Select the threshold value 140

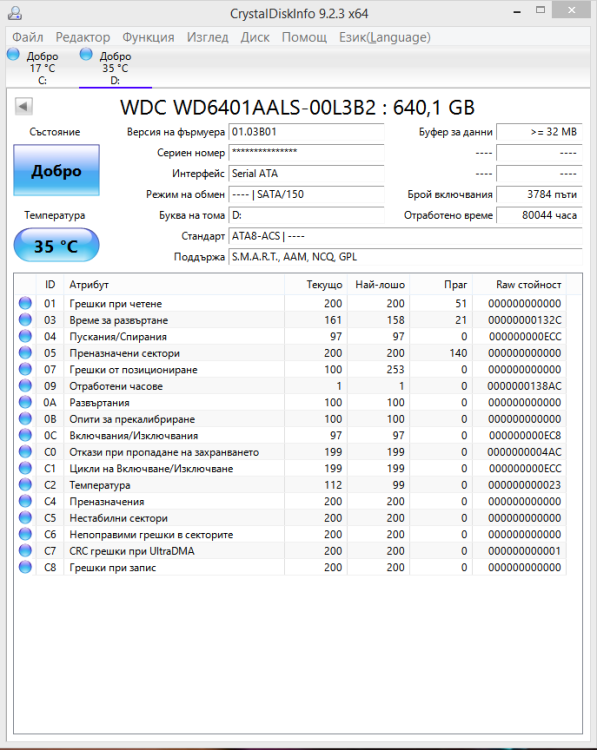point(458,353)
